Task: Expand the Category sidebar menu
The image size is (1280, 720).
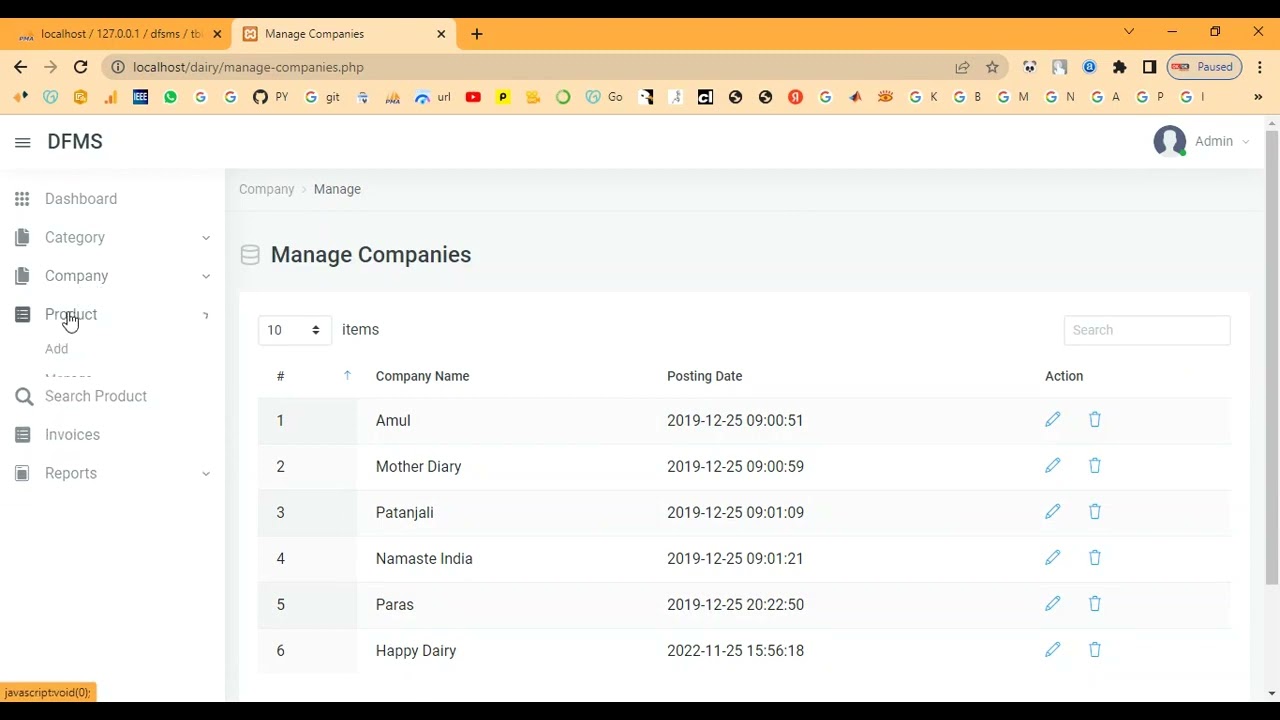Action: [x=112, y=237]
